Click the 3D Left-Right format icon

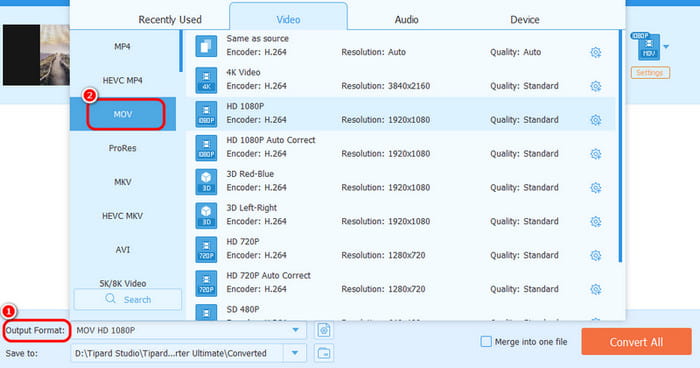pyautogui.click(x=206, y=216)
